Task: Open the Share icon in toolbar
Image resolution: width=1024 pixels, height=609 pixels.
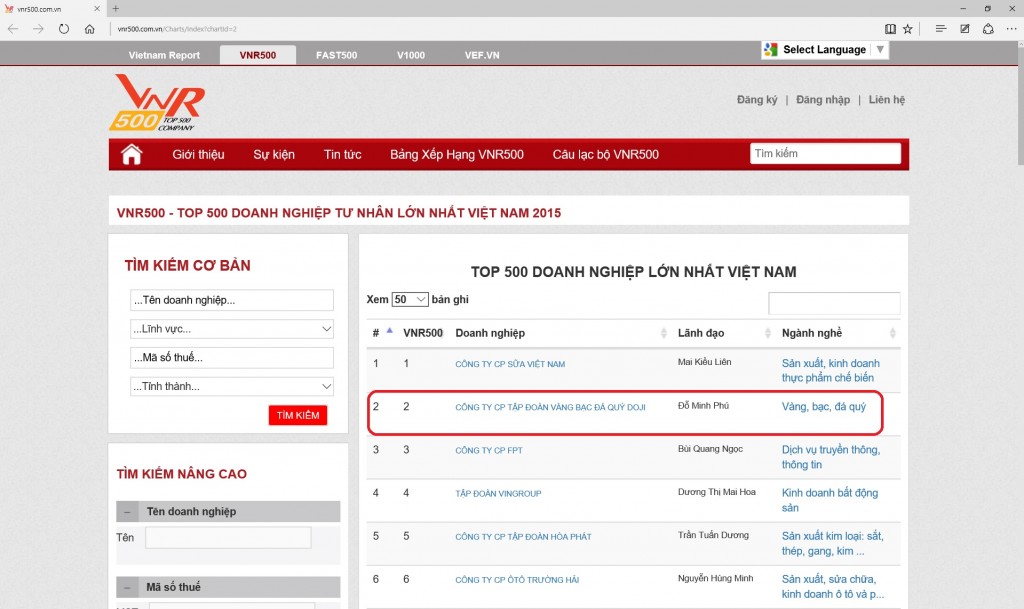Action: click(x=988, y=29)
